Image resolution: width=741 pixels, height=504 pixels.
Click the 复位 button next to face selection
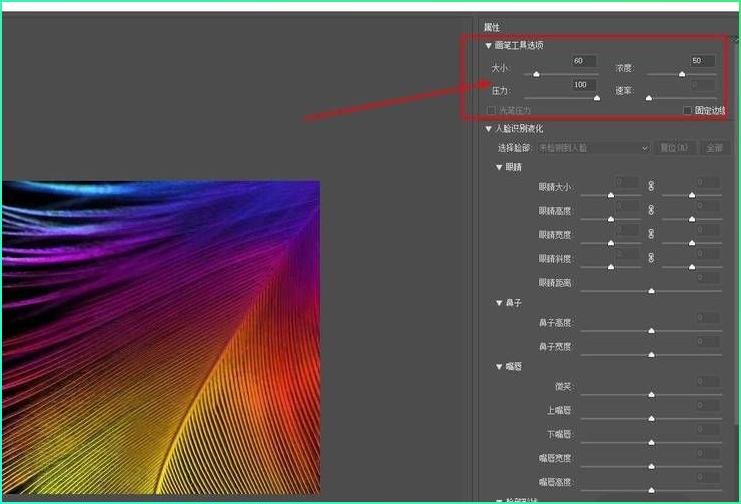675,148
